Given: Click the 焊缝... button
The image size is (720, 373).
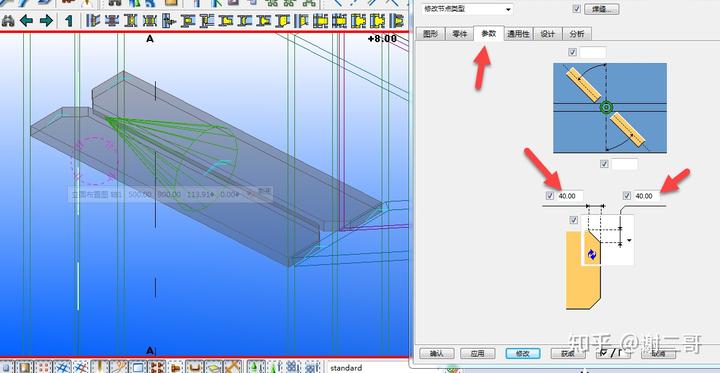Looking at the screenshot, I should (602, 9).
